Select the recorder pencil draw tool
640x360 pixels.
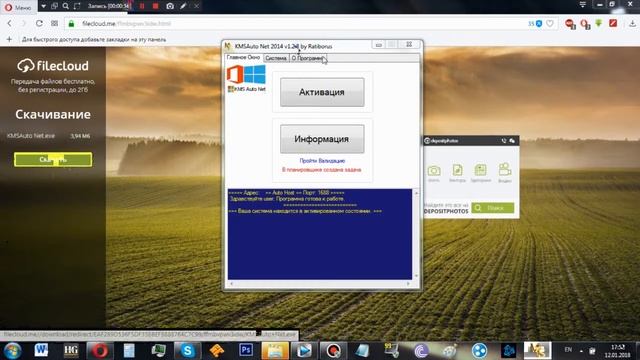(x=183, y=6)
